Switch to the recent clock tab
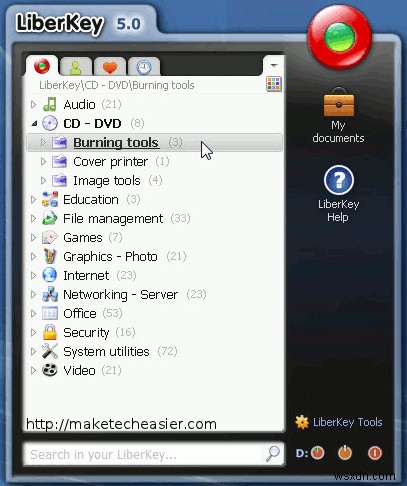 pyautogui.click(x=144, y=67)
